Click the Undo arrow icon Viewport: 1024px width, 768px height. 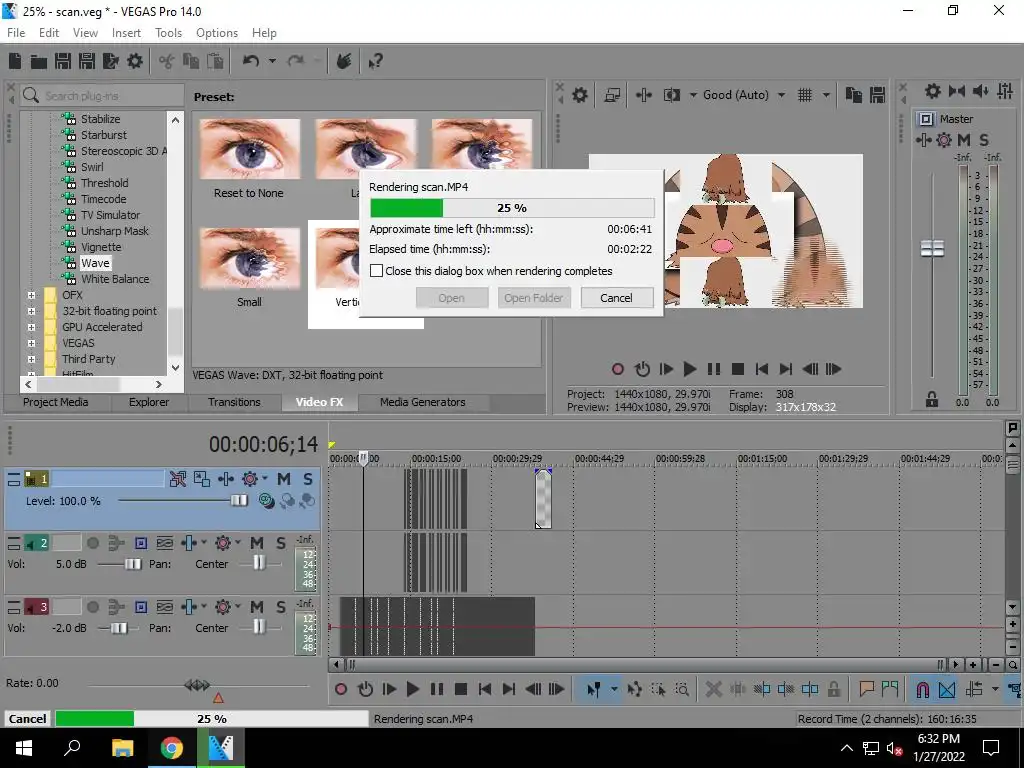[251, 61]
